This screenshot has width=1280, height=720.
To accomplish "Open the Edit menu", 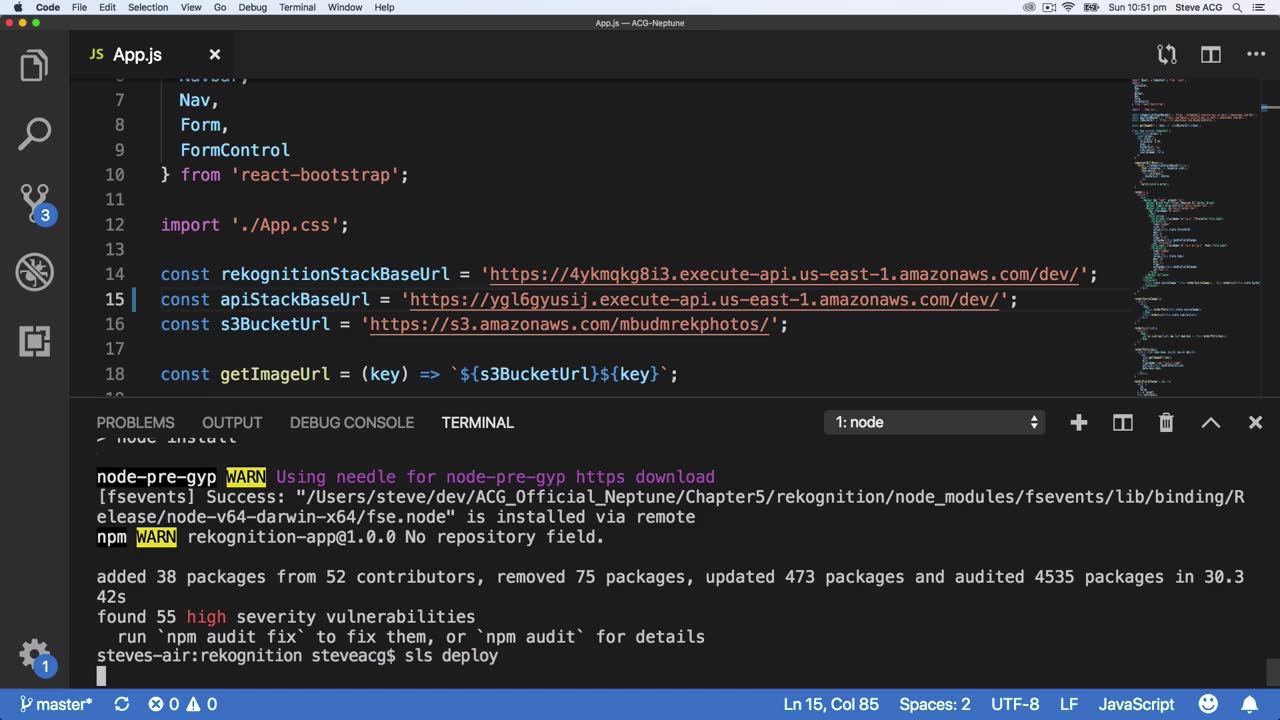I will (107, 7).
